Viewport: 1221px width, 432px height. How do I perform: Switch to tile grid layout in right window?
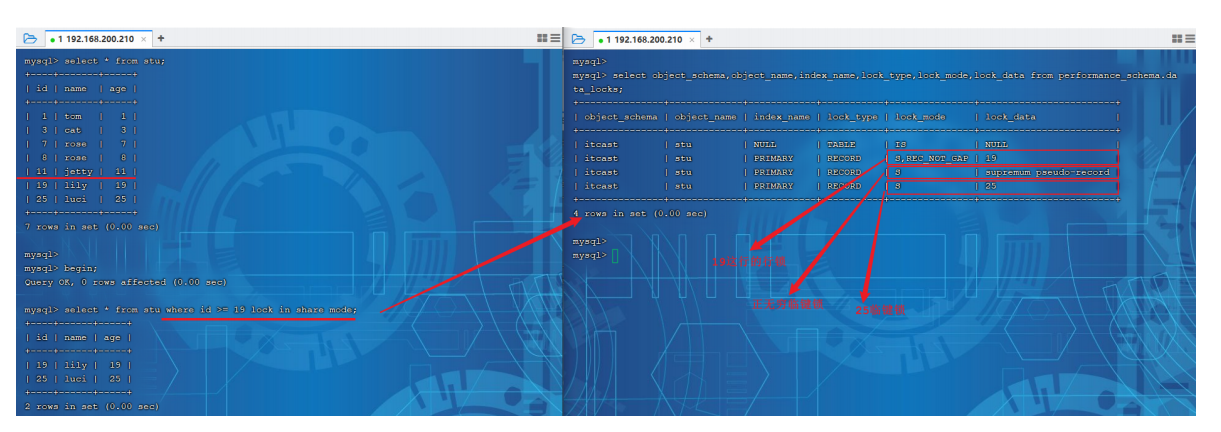click(x=1177, y=38)
